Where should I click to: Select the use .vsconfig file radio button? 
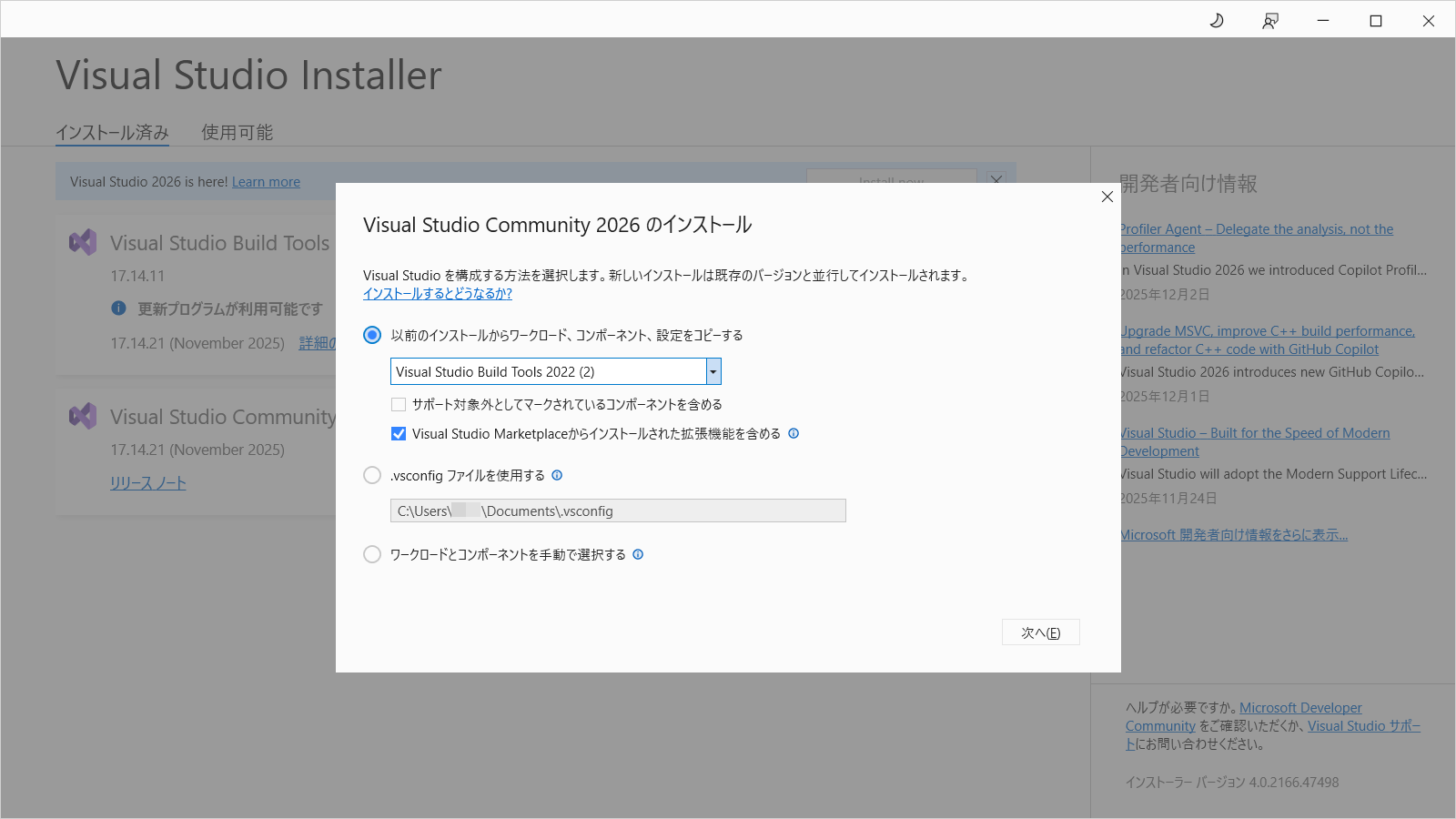(x=372, y=475)
